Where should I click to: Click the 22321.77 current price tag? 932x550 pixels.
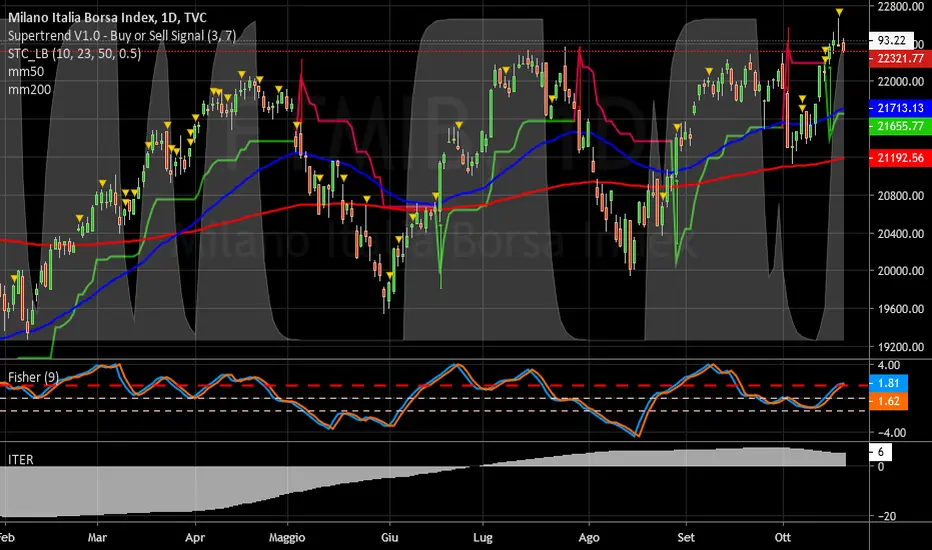pos(900,58)
